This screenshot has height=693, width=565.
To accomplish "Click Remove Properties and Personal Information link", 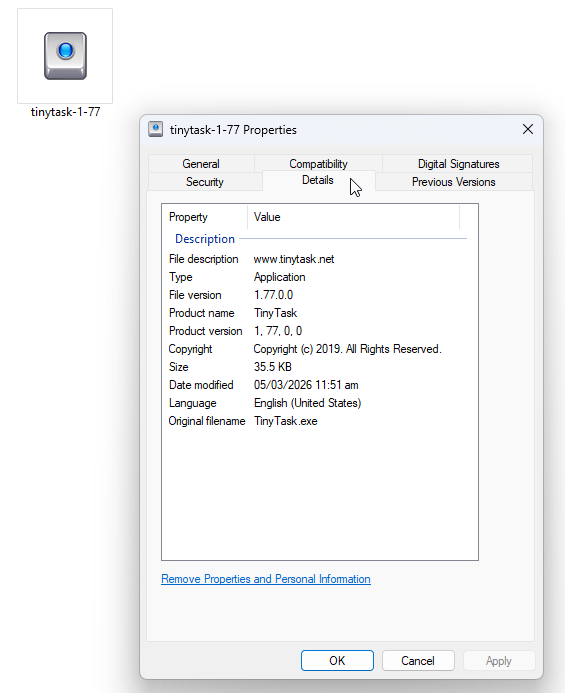I will pos(266,579).
